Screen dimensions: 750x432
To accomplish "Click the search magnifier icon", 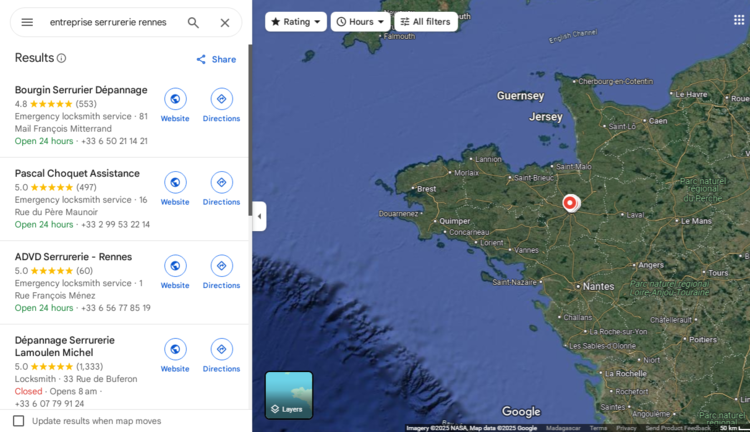I will tap(193, 22).
